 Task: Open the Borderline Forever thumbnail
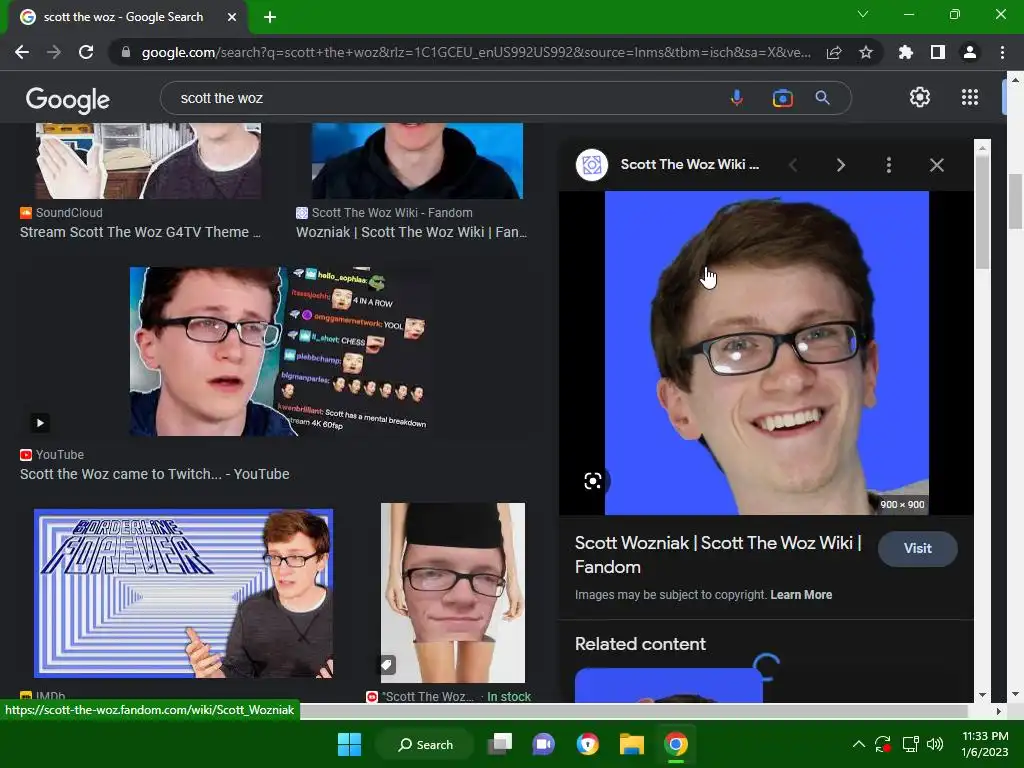tap(184, 593)
